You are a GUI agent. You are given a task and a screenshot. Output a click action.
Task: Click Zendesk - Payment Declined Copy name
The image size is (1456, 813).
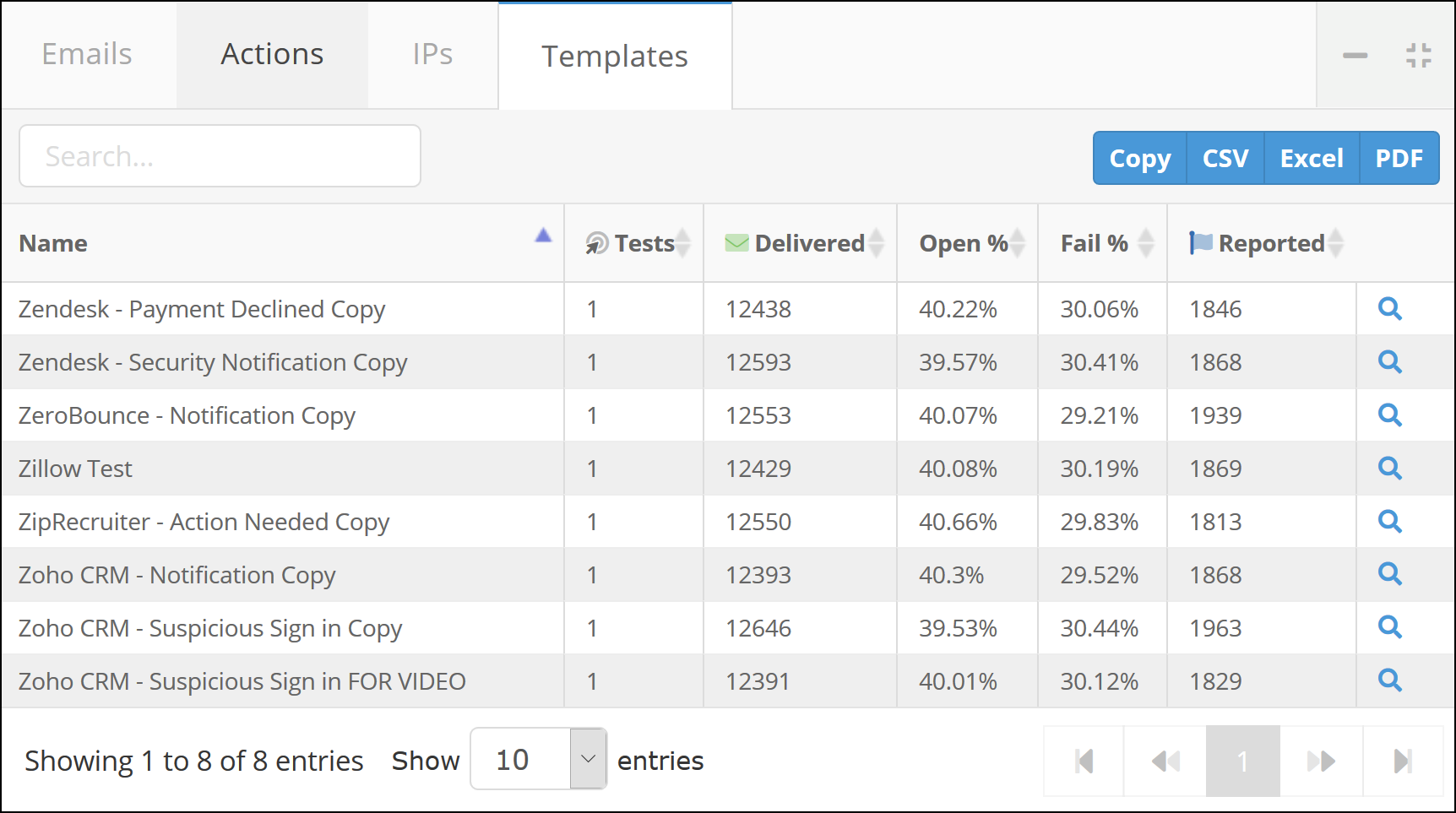tap(202, 310)
